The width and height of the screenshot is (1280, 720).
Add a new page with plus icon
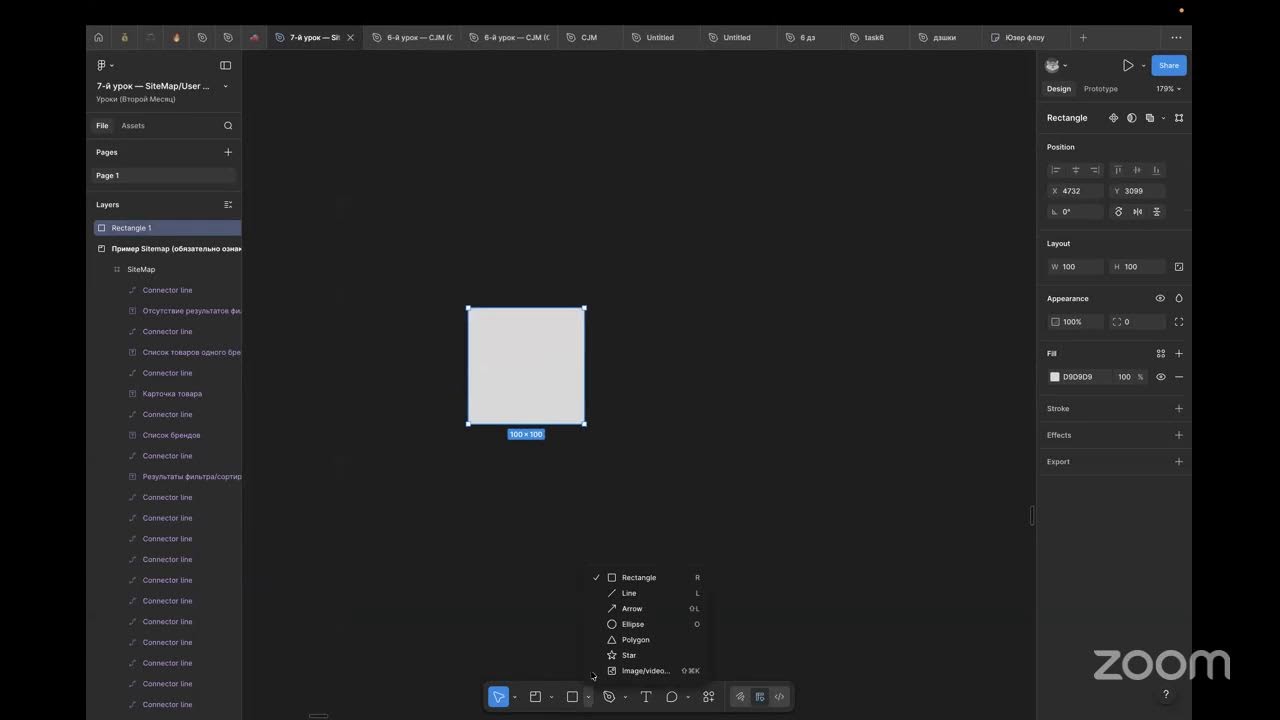(228, 152)
